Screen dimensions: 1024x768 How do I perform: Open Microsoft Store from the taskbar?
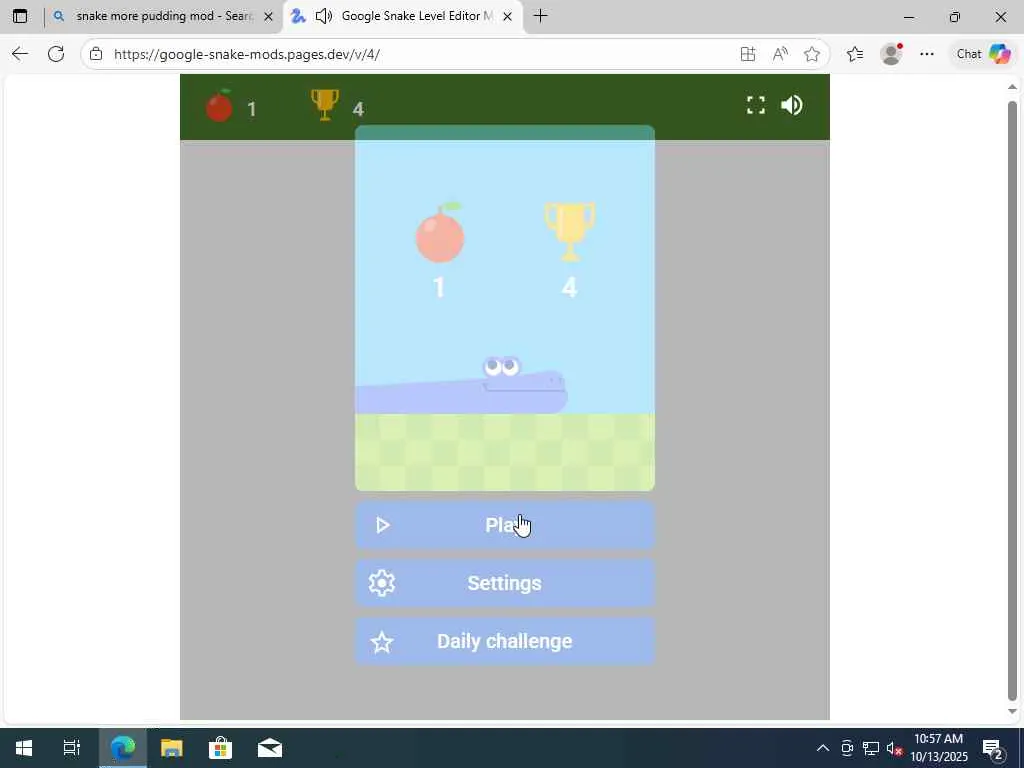(221, 748)
